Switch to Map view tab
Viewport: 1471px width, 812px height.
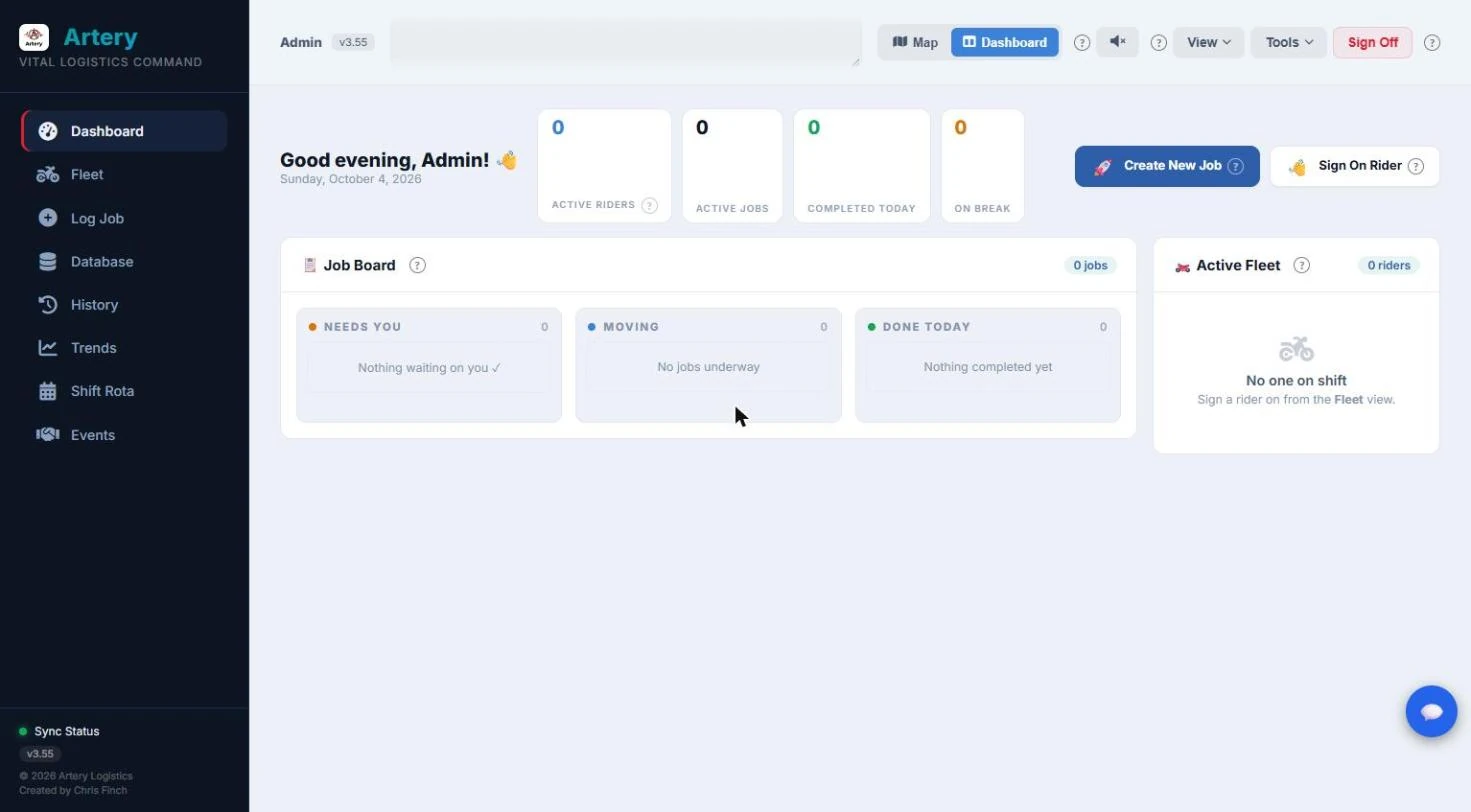915,42
